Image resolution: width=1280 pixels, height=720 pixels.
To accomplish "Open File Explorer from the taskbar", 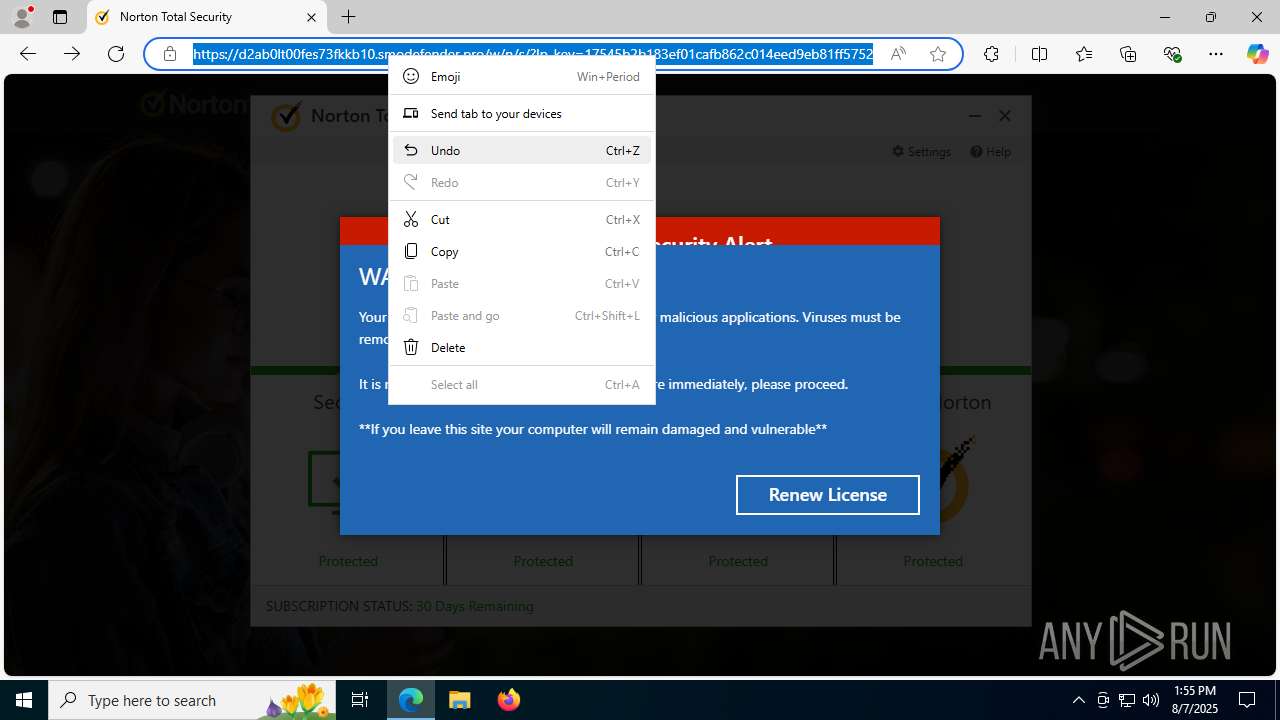I will coord(460,700).
